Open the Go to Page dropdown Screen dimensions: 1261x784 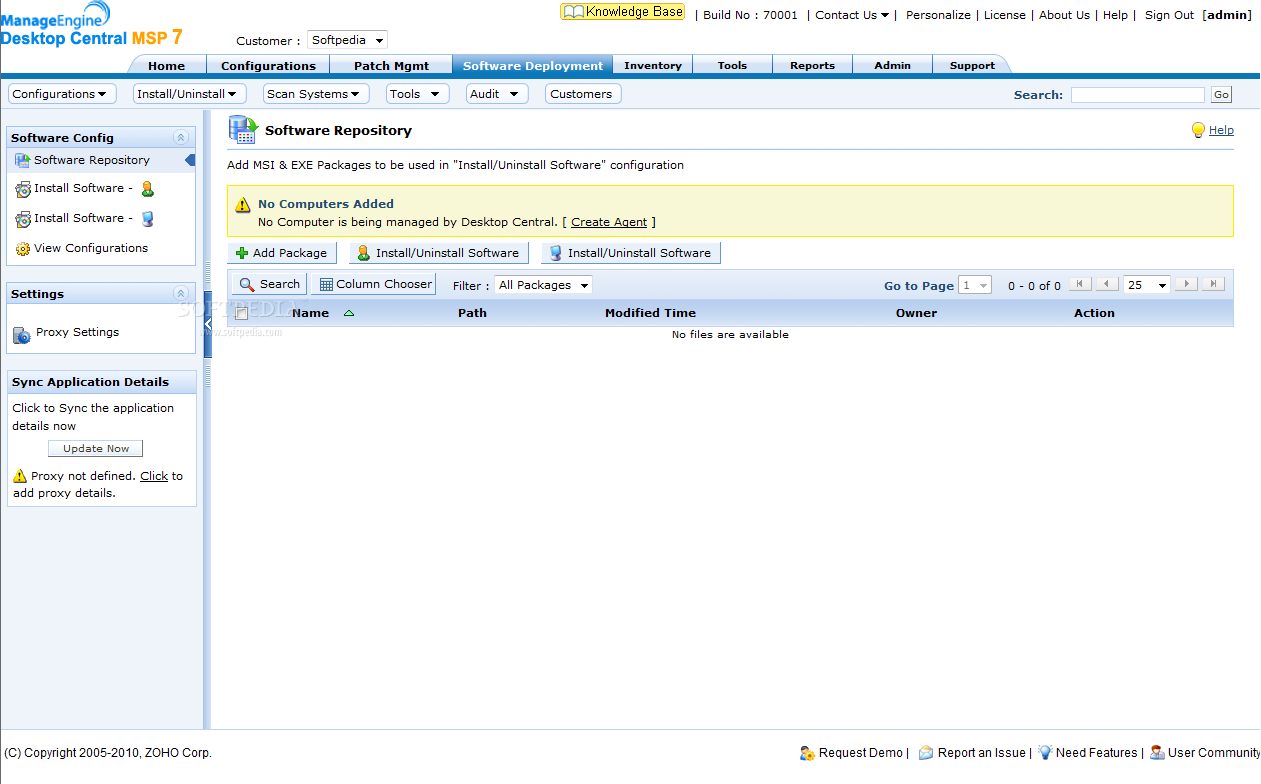975,285
